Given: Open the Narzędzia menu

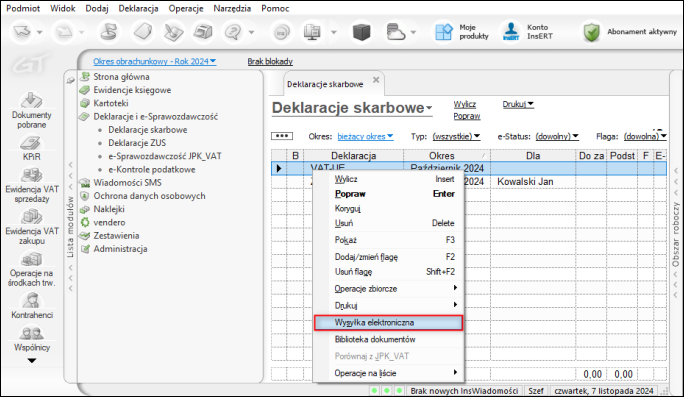Looking at the screenshot, I should click(232, 8).
